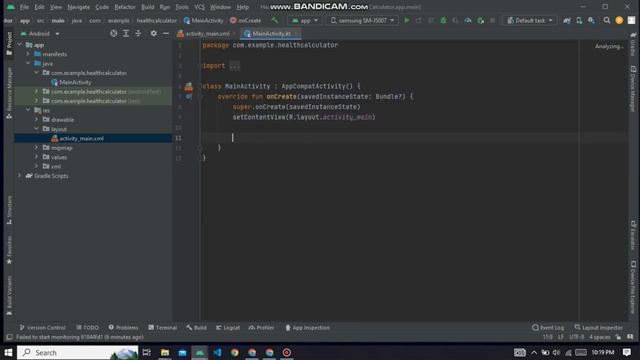Open the Structure sidebar button
Image resolution: width=640 pixels, height=360 pixels.
9,210
